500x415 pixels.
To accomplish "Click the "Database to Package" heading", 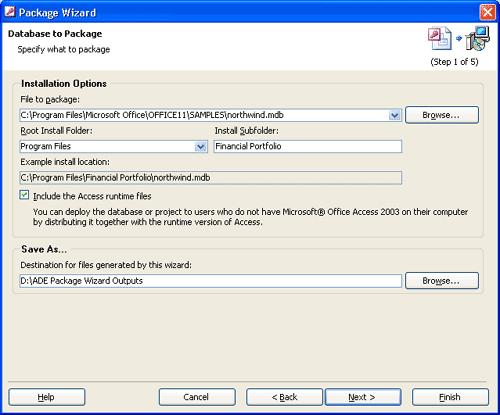I will [55, 34].
